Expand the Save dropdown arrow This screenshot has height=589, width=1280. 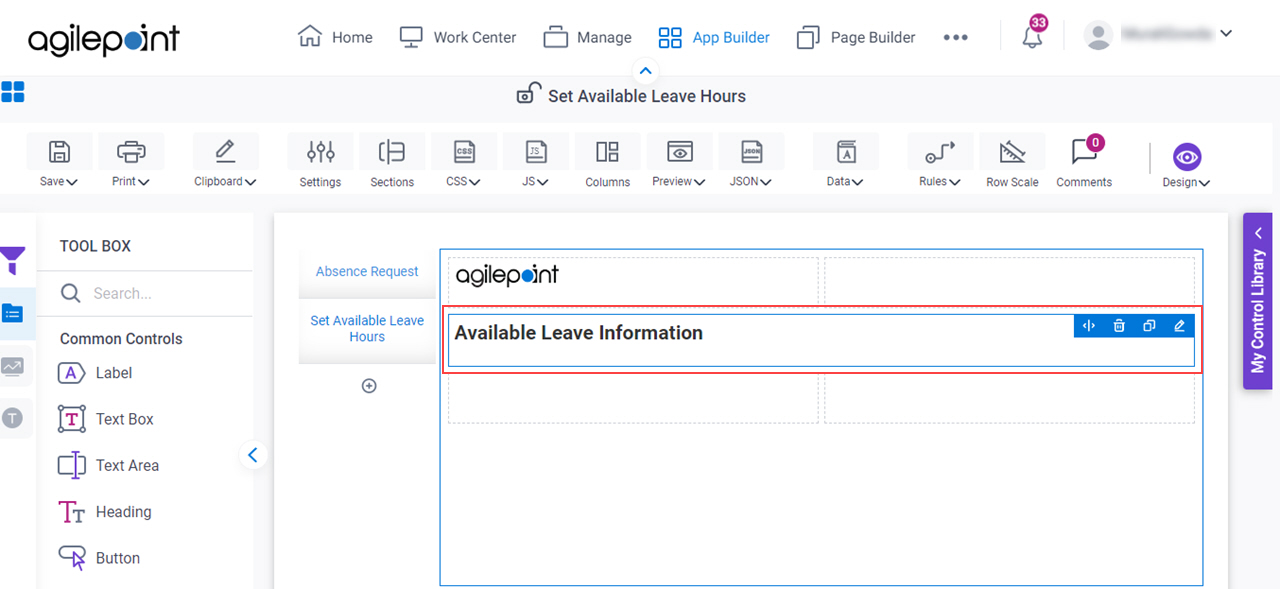73,182
